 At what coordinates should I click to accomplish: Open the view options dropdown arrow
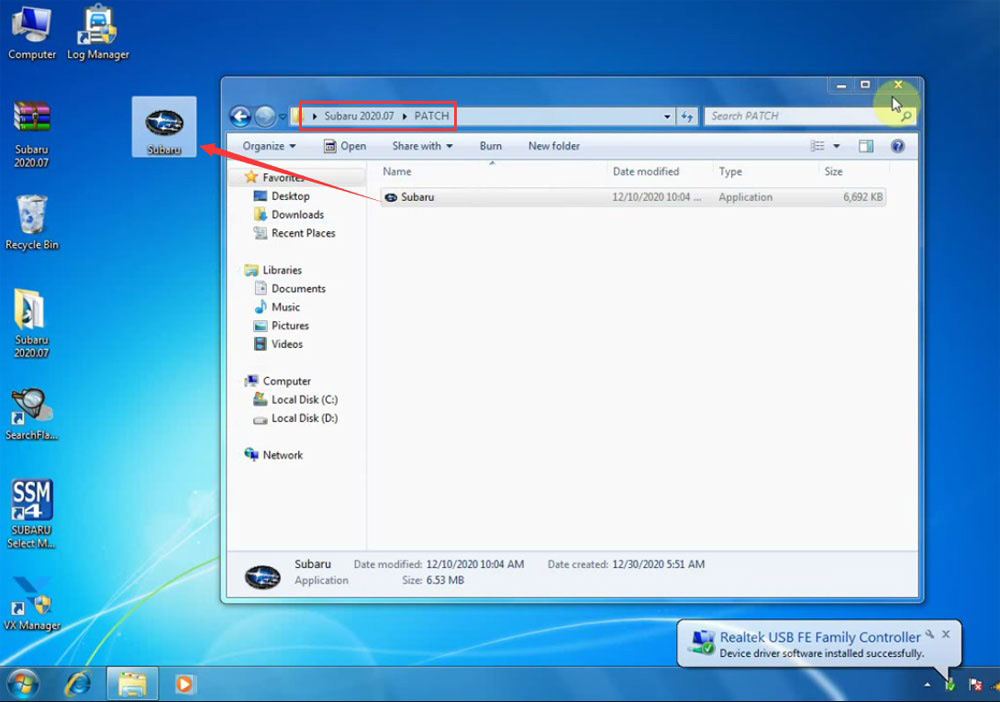click(836, 147)
